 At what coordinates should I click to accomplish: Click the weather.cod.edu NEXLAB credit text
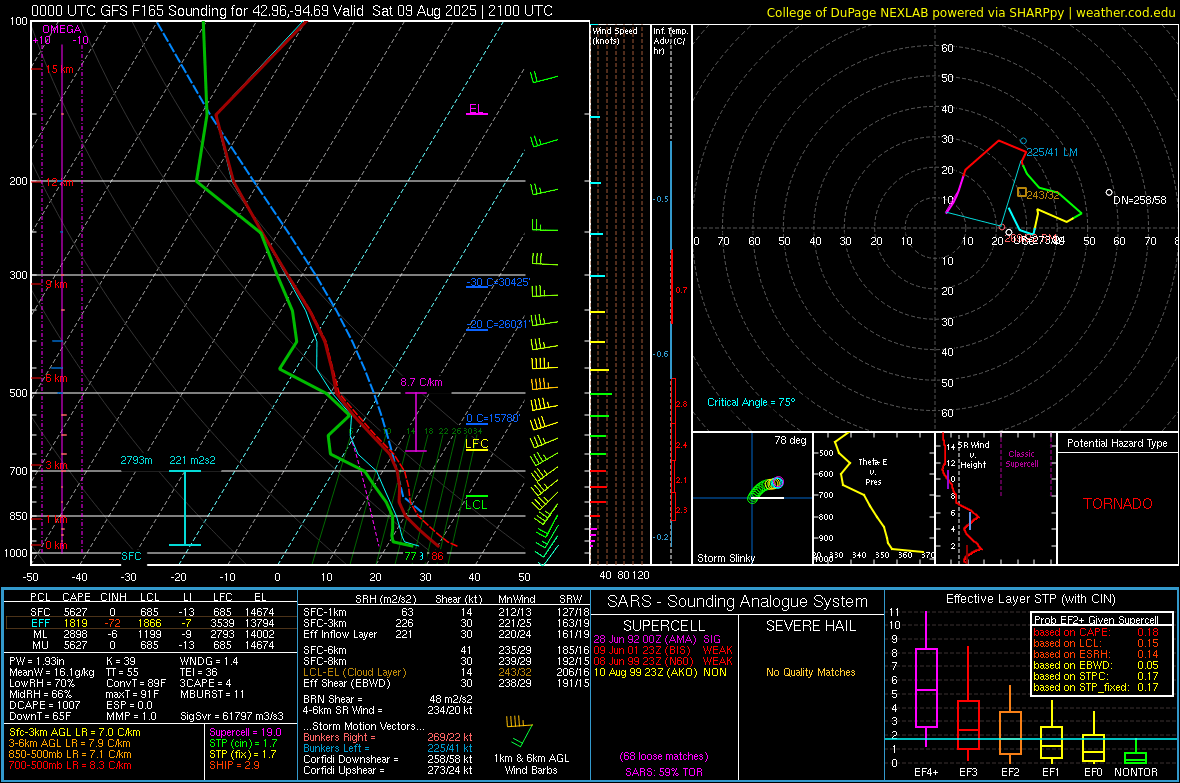pos(970,12)
